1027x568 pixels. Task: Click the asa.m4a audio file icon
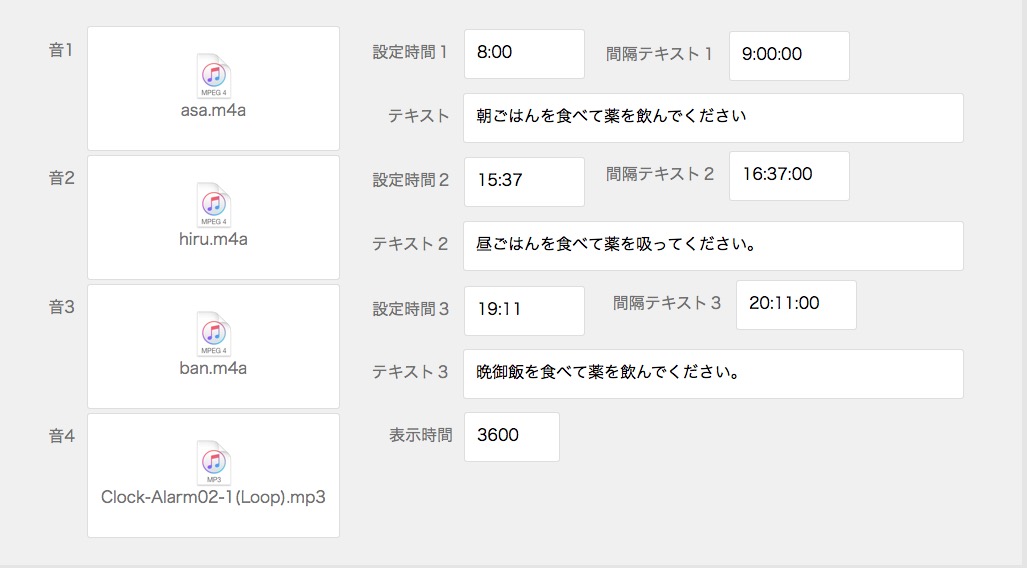tap(214, 76)
